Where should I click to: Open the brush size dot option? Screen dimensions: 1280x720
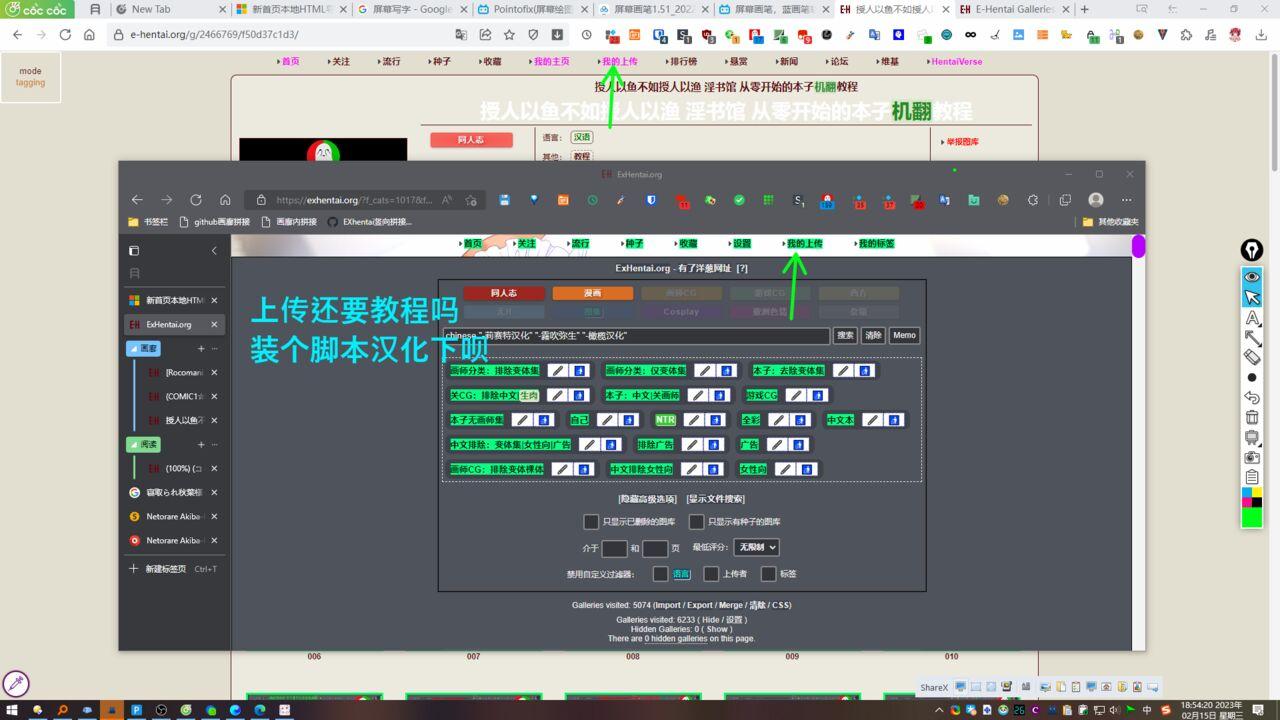[x=1252, y=377]
